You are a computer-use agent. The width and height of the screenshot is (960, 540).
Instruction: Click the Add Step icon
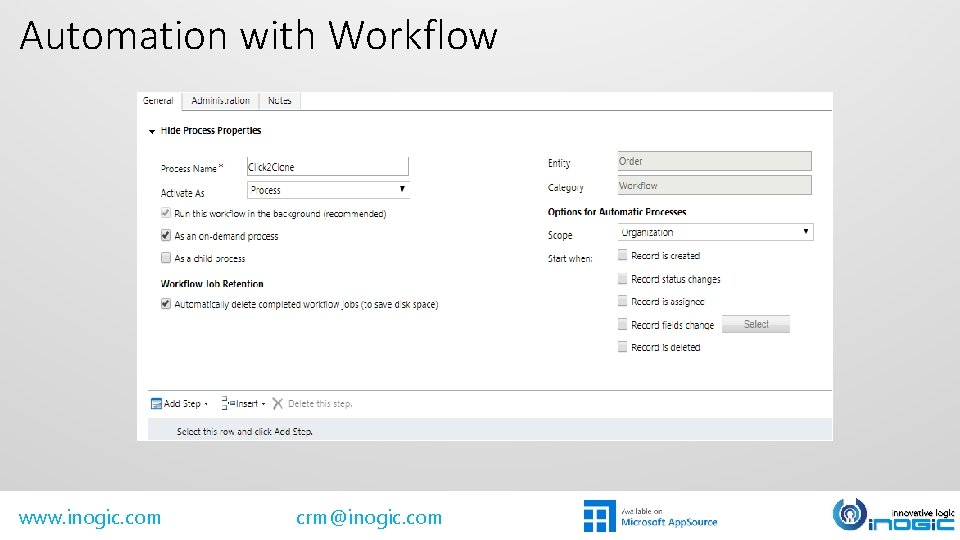[156, 403]
